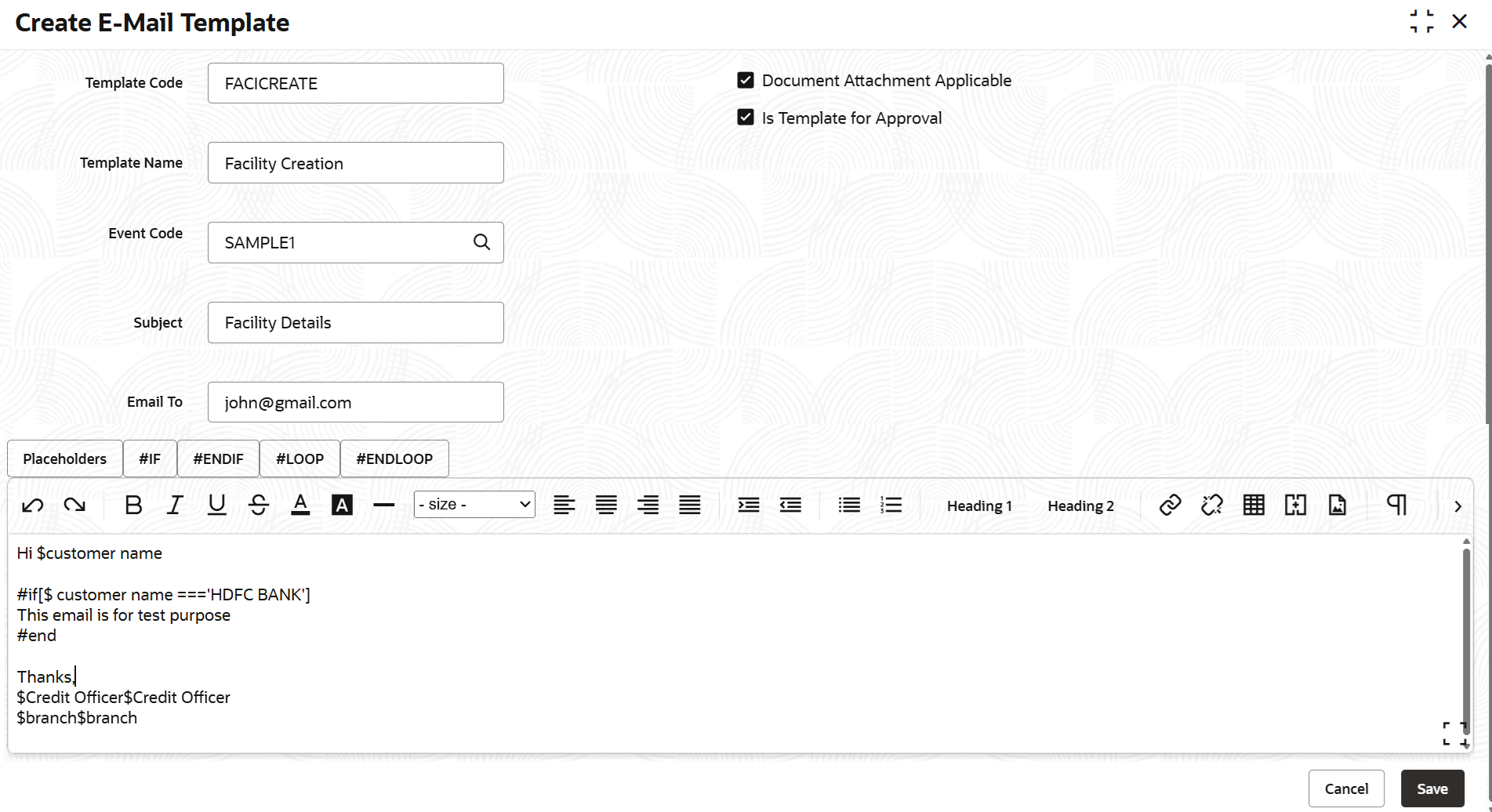Insert a hyperlink
Viewport: 1492px width, 812px height.
point(1171,506)
